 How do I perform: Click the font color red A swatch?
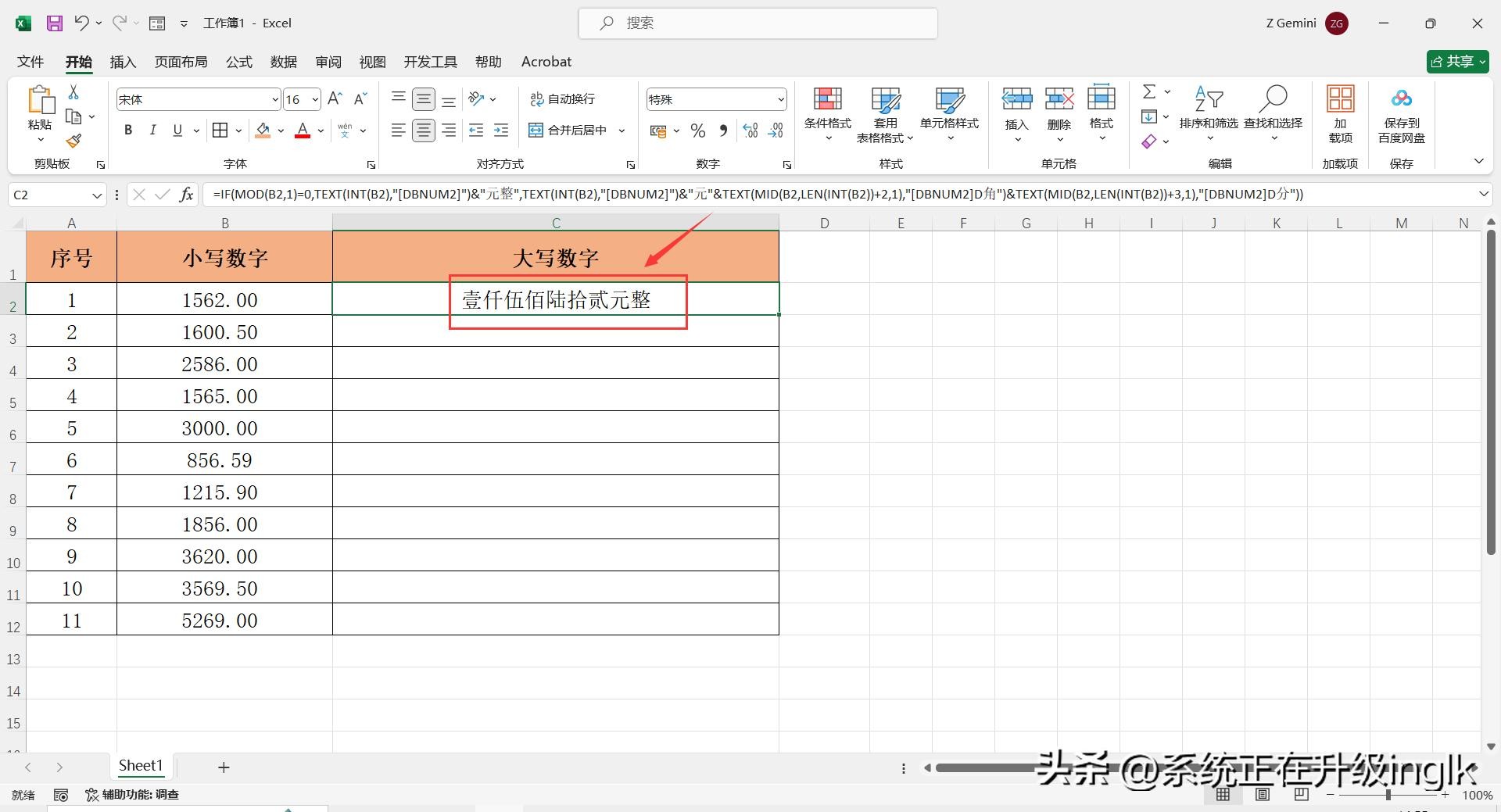tap(303, 131)
